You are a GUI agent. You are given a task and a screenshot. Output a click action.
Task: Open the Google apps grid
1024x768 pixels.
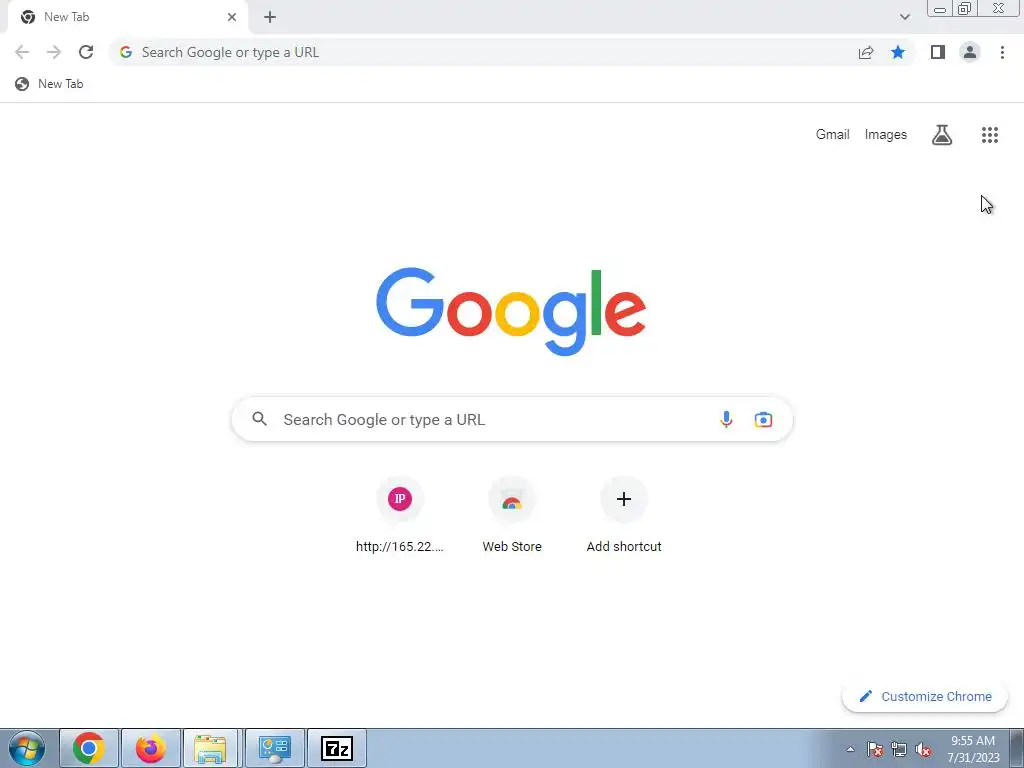(990, 135)
